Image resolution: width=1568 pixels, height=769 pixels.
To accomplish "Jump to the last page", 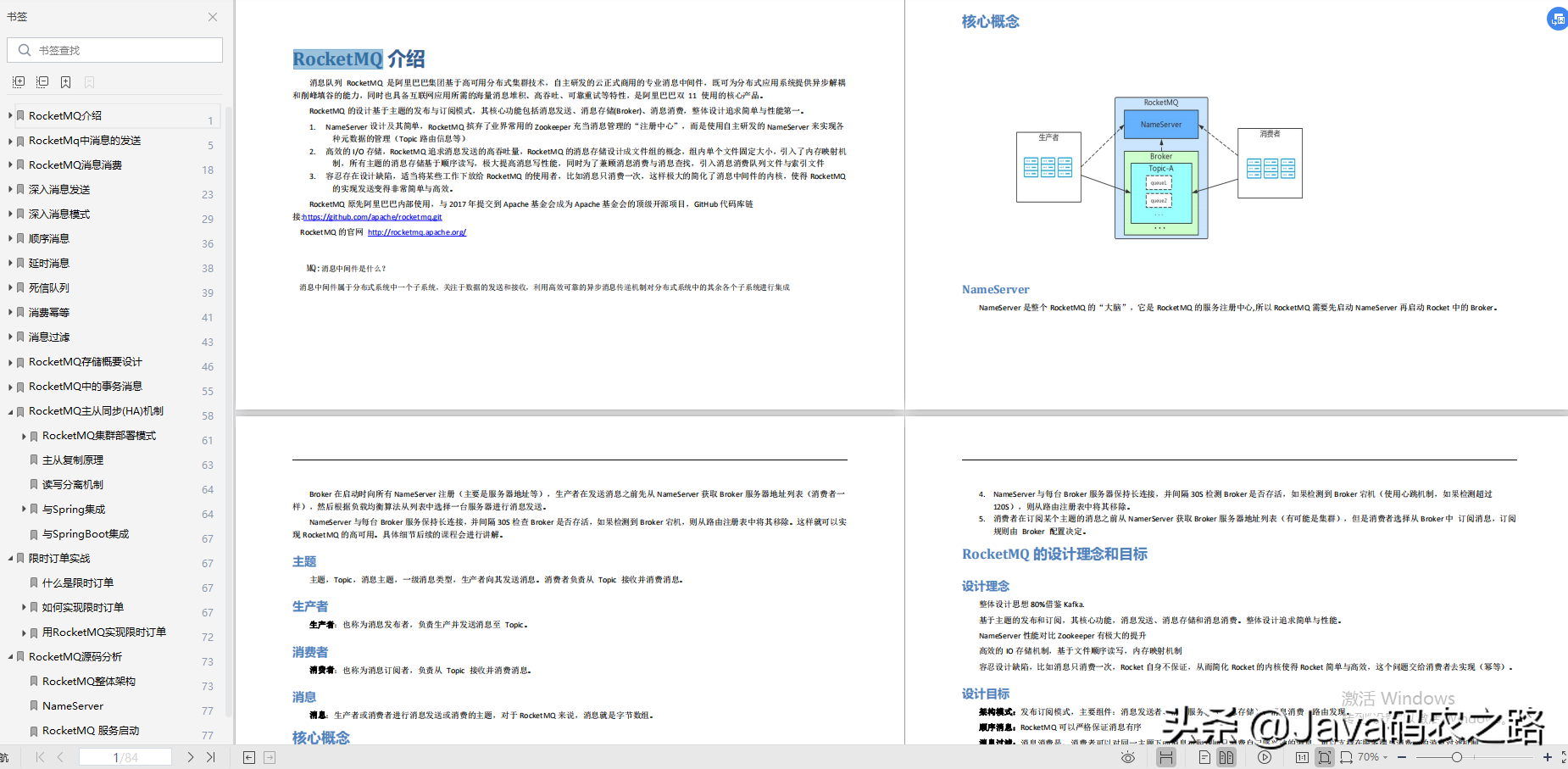I will click(211, 757).
